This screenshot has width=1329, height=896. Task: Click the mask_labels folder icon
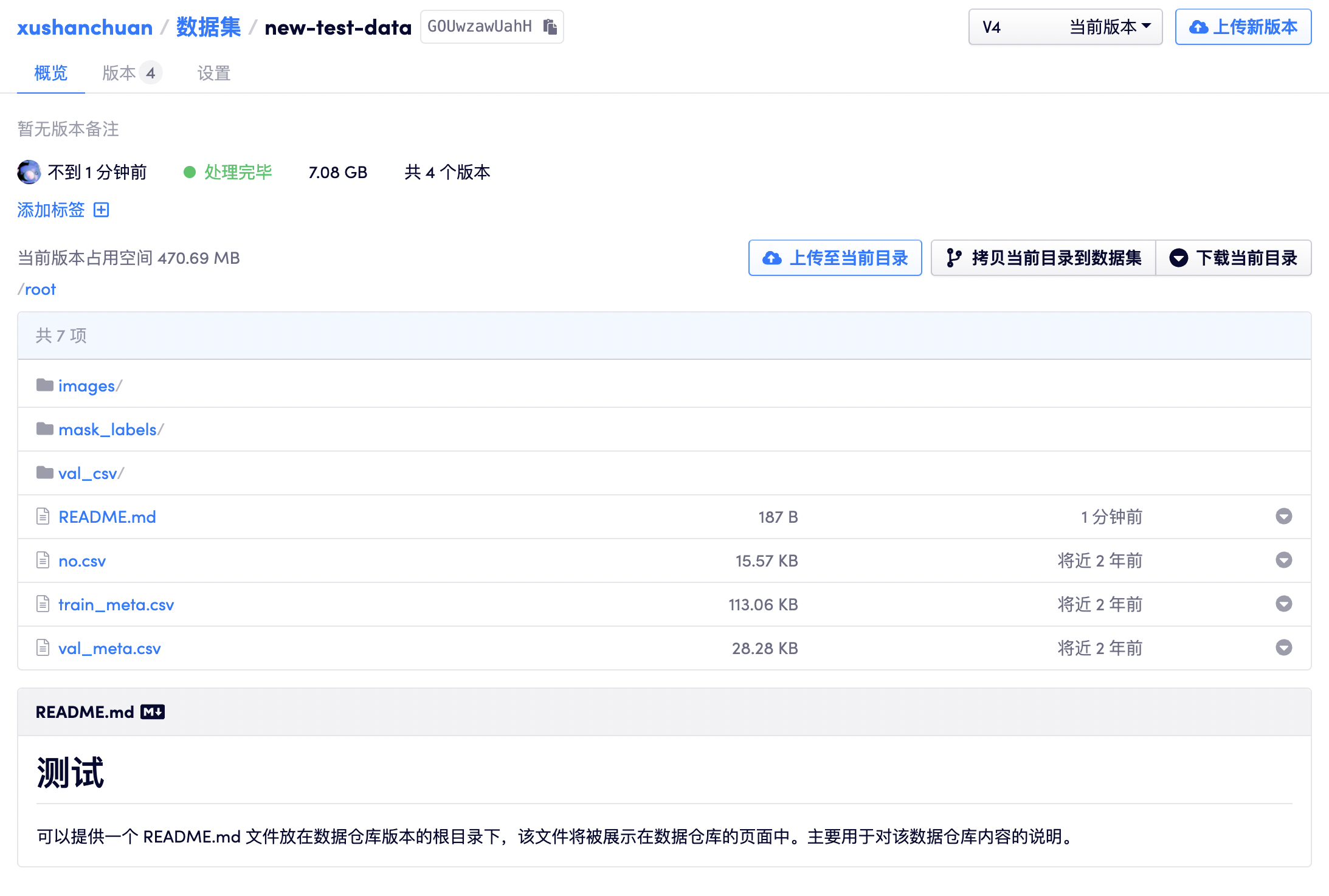click(44, 429)
